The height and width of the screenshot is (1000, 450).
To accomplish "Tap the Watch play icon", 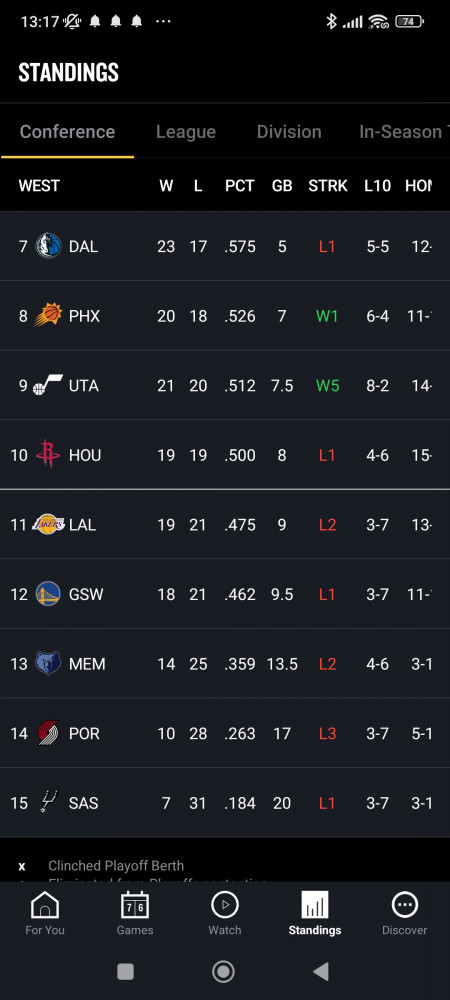I will (x=224, y=905).
